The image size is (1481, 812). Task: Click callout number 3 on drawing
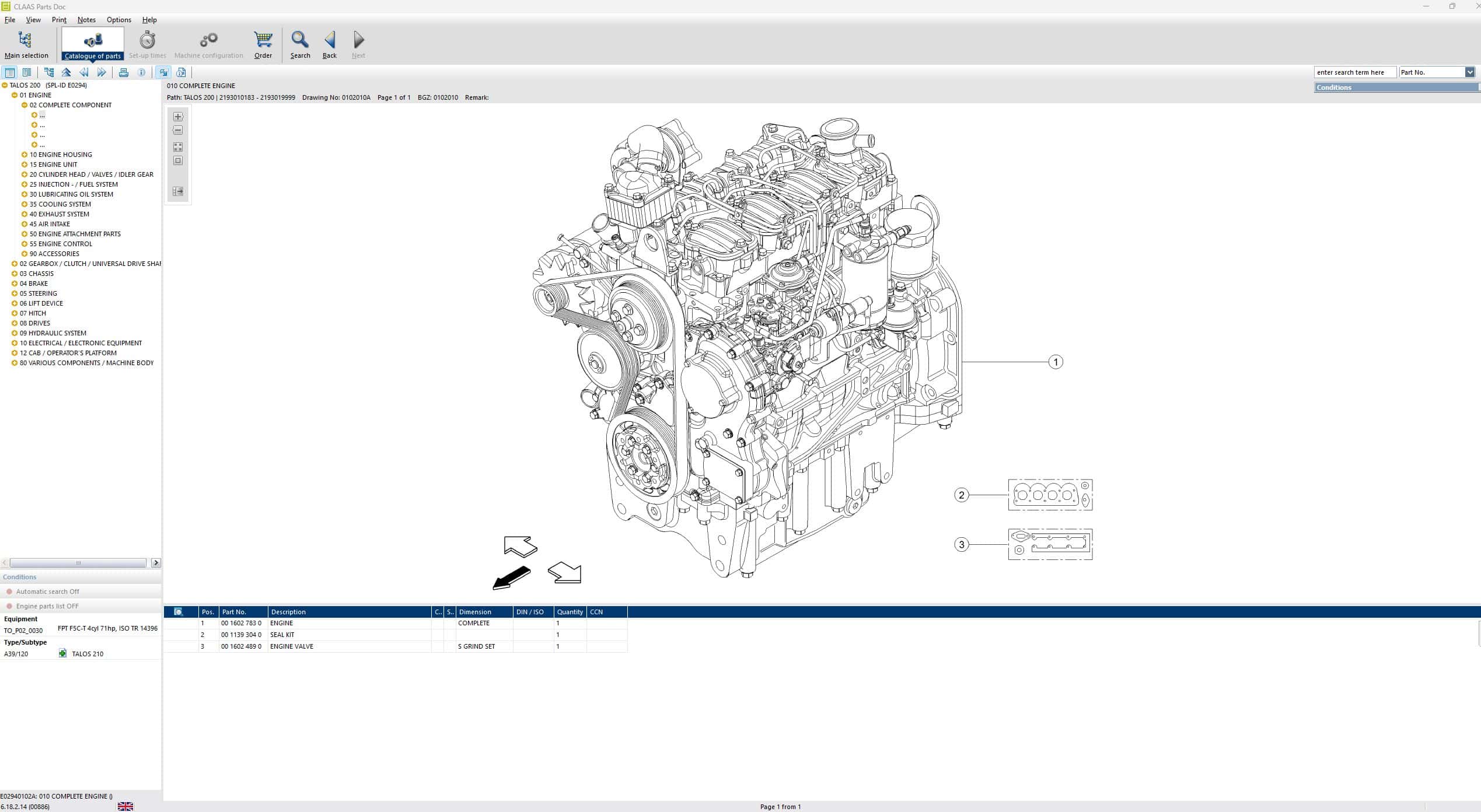pyautogui.click(x=962, y=545)
